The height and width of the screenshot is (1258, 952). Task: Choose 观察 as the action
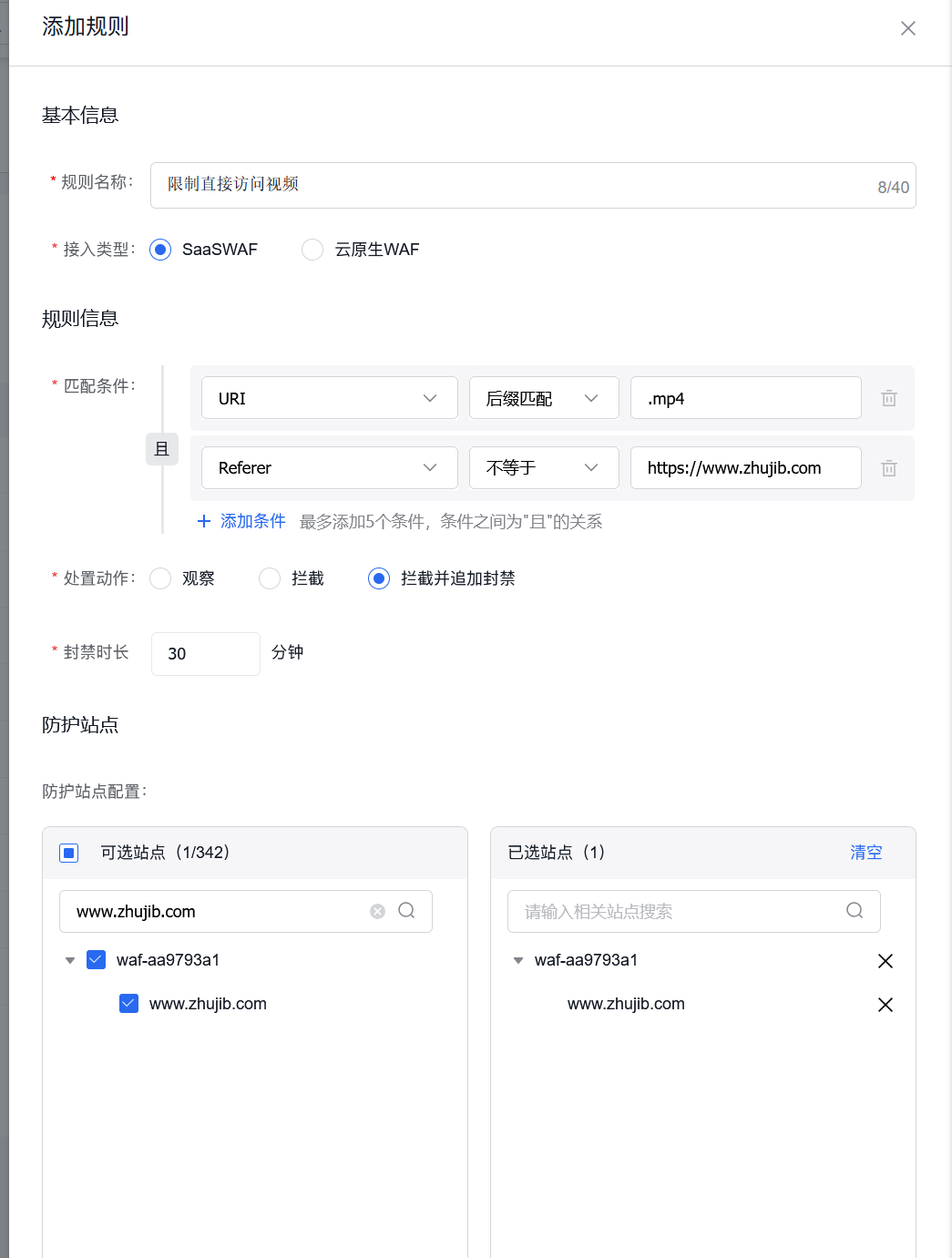click(160, 578)
